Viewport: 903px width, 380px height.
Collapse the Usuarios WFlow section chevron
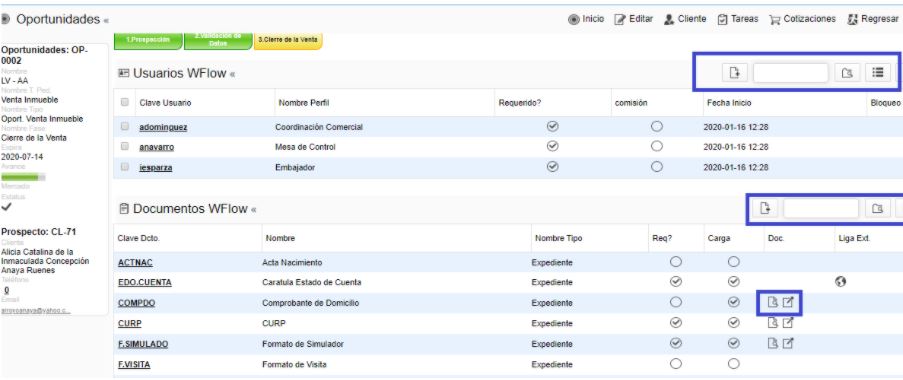pyautogui.click(x=232, y=74)
